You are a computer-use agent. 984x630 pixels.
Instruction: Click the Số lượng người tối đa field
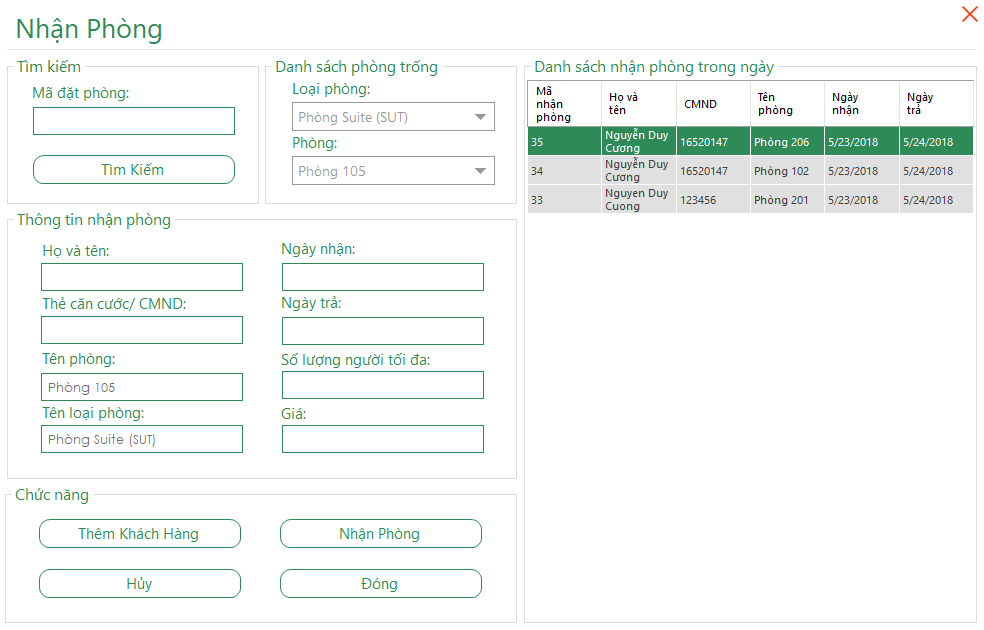[x=382, y=385]
